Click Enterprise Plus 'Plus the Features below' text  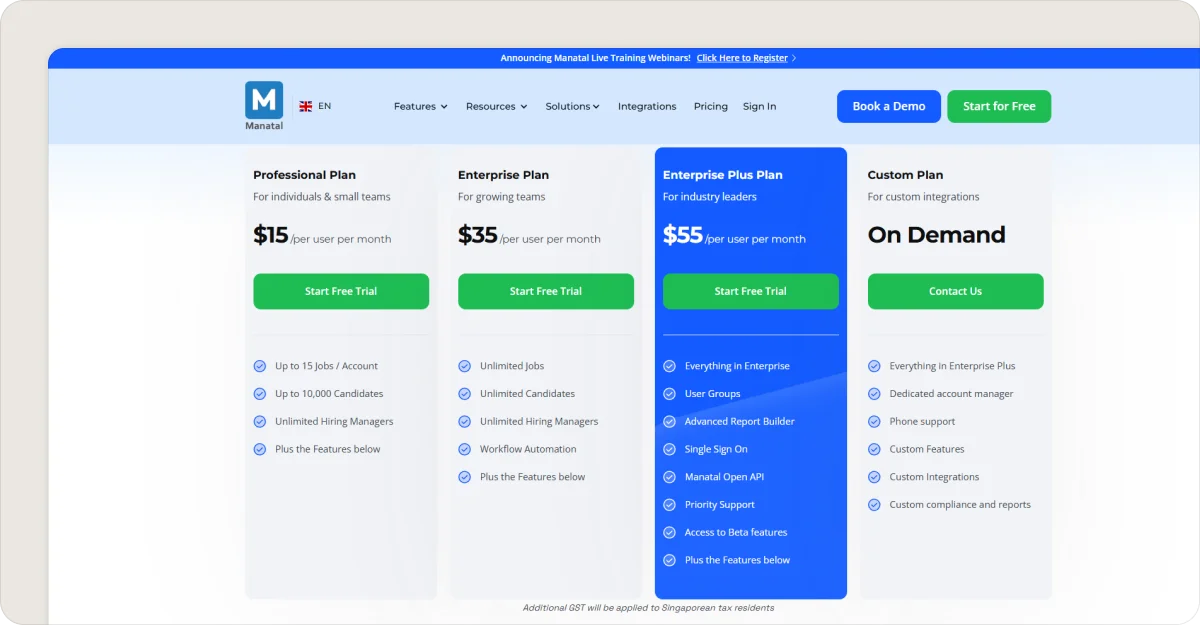(737, 560)
